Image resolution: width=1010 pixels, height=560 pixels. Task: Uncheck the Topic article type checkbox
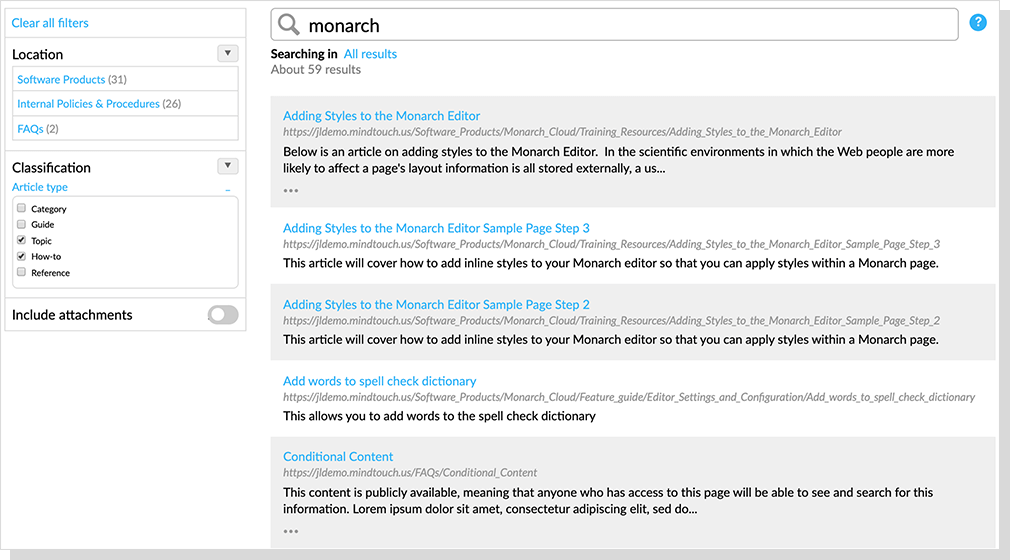(x=21, y=241)
